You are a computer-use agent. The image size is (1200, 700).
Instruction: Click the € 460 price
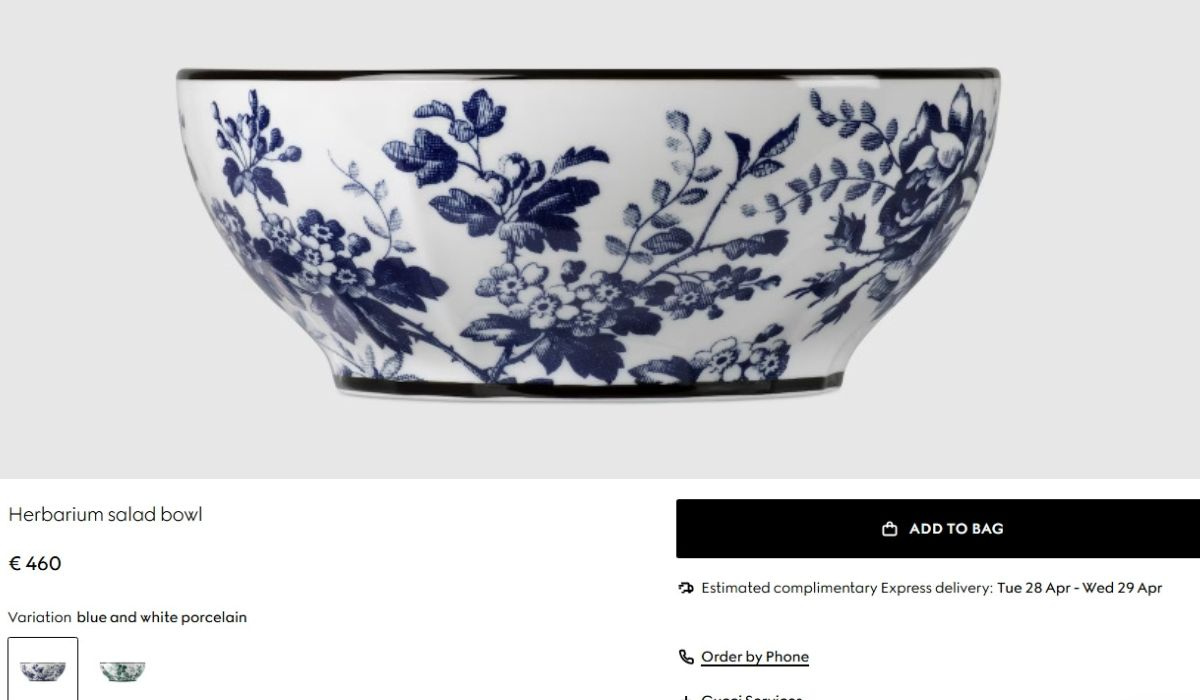pos(35,563)
